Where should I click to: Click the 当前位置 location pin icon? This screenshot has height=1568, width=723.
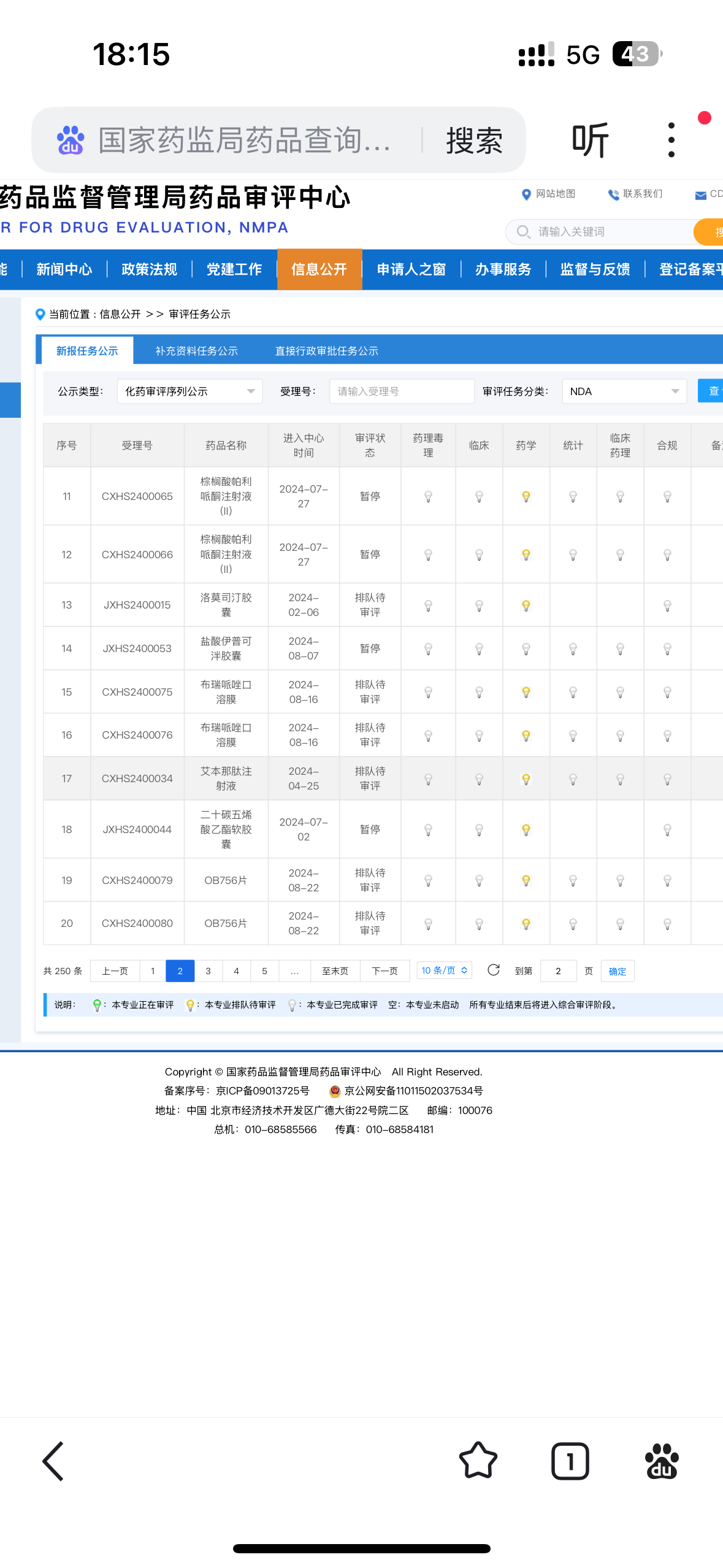tap(40, 314)
